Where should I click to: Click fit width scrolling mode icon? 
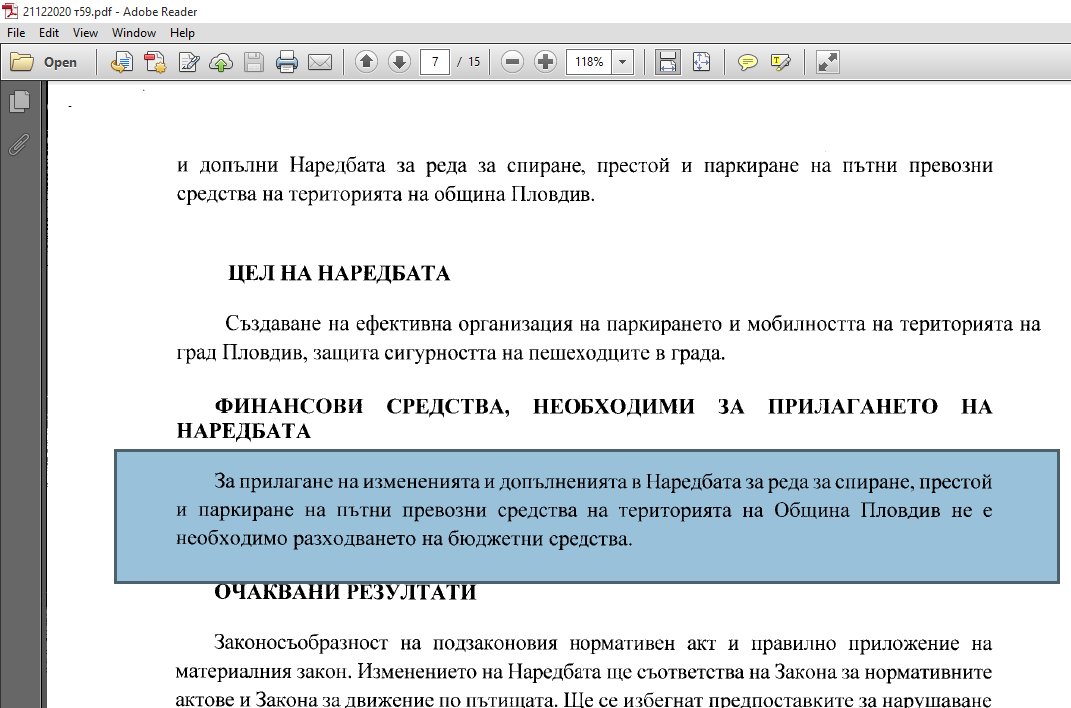click(668, 62)
